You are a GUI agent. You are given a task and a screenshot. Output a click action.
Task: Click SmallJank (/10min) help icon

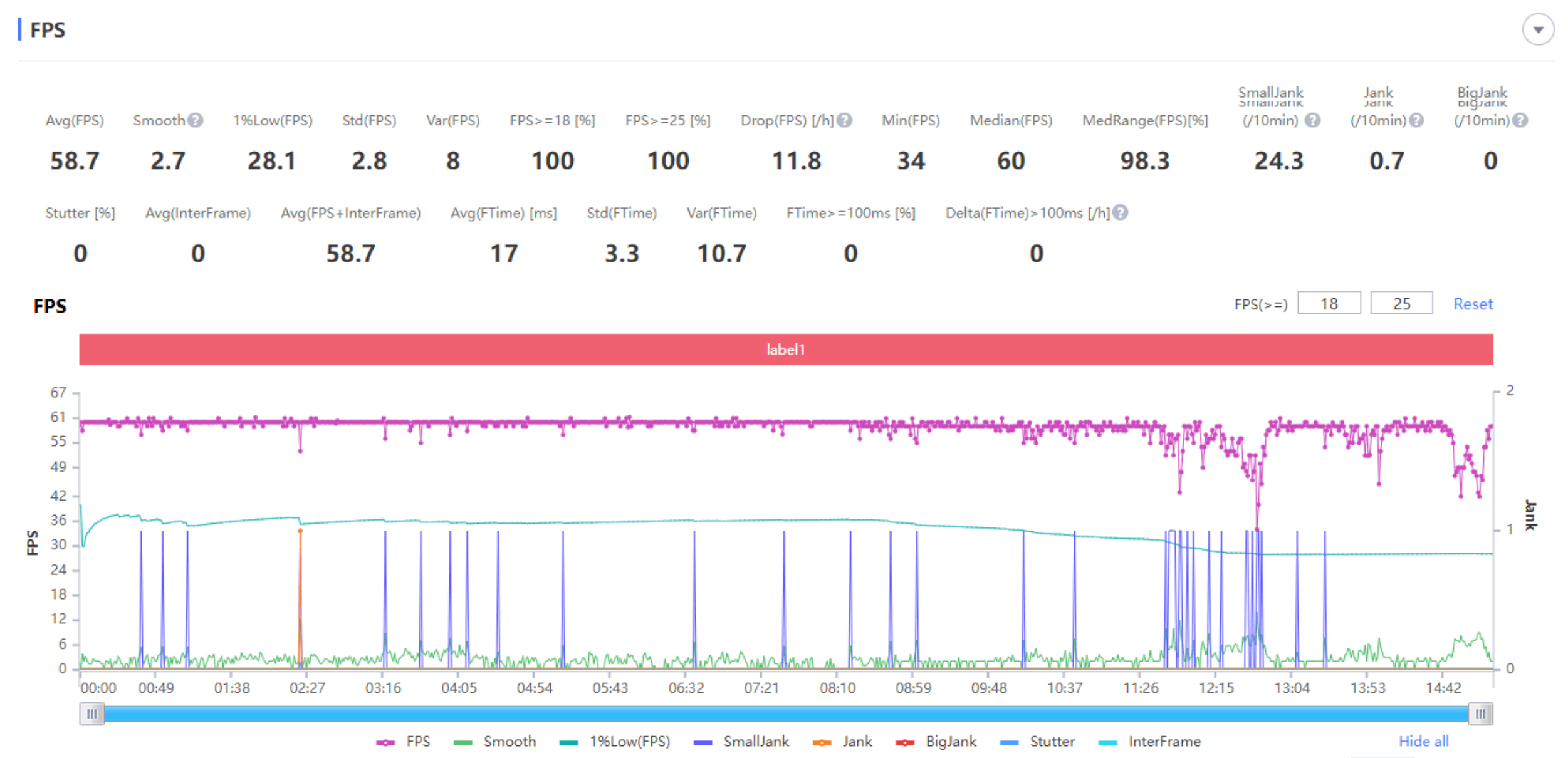coord(1312,120)
